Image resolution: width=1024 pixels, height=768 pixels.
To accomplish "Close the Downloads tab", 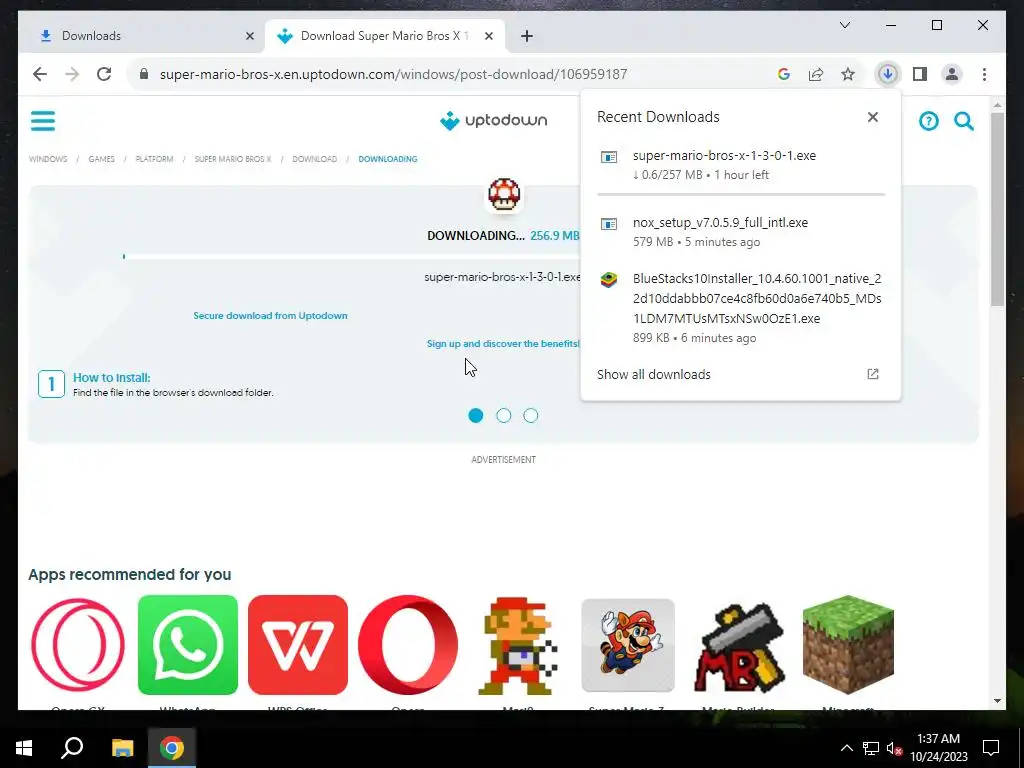I will click(x=249, y=36).
